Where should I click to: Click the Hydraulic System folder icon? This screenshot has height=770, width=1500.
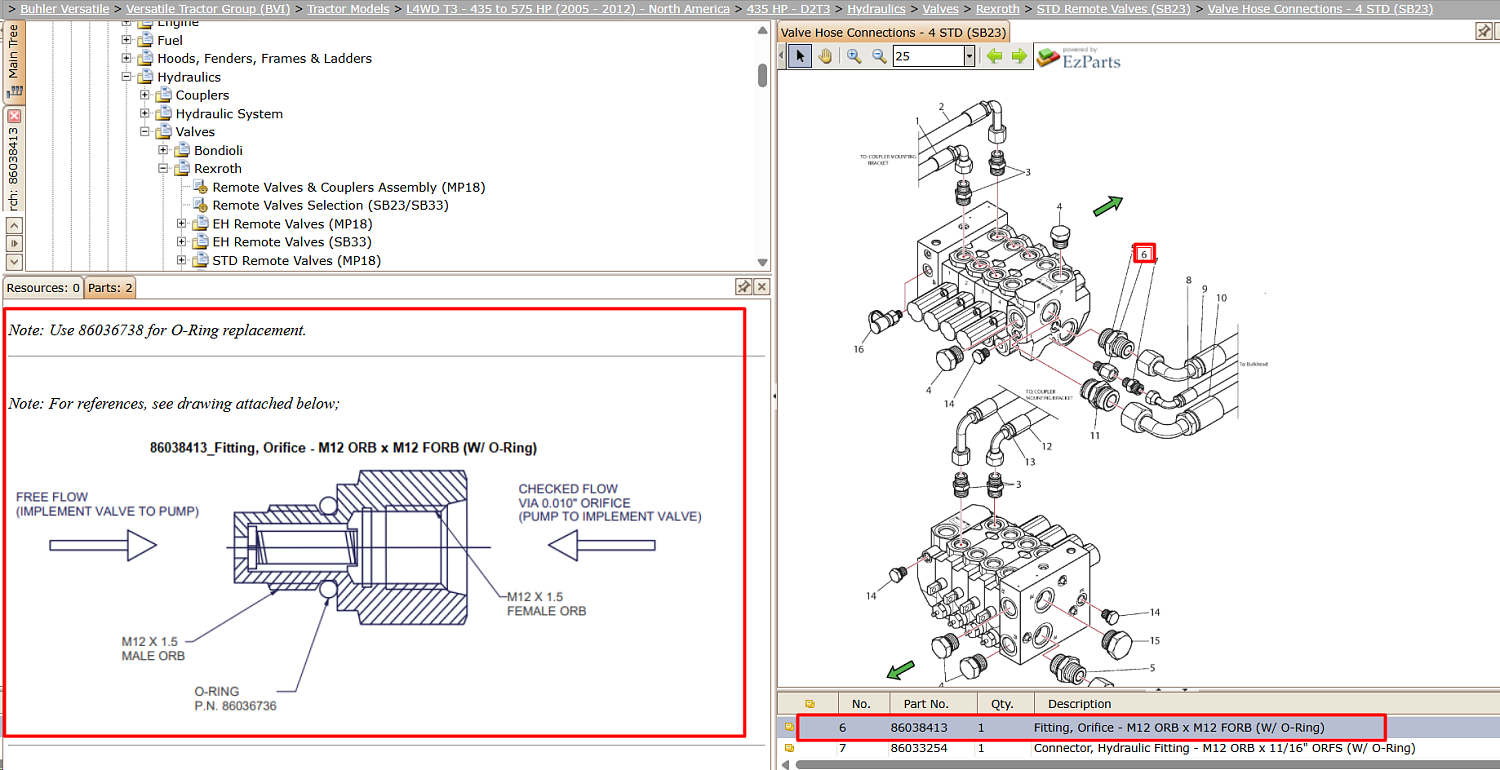click(x=164, y=114)
